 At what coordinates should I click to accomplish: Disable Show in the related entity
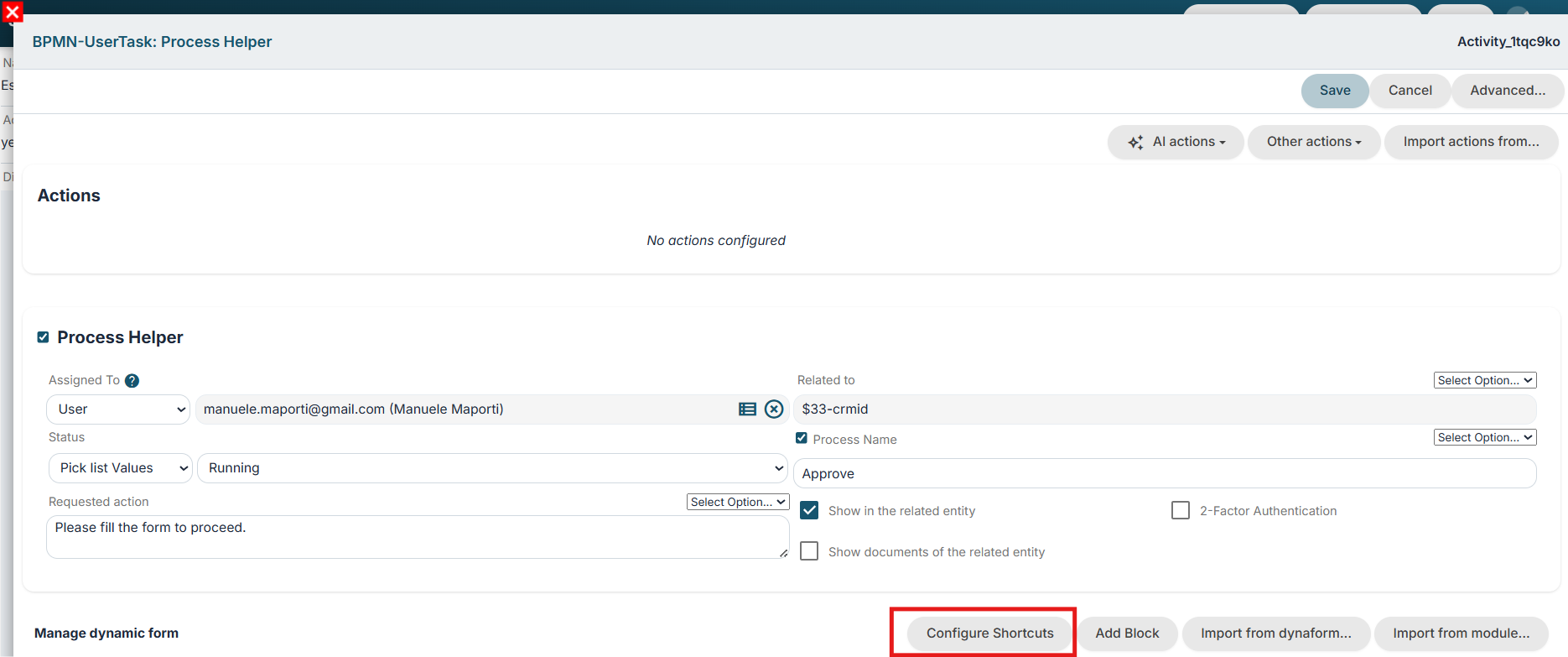coord(809,510)
